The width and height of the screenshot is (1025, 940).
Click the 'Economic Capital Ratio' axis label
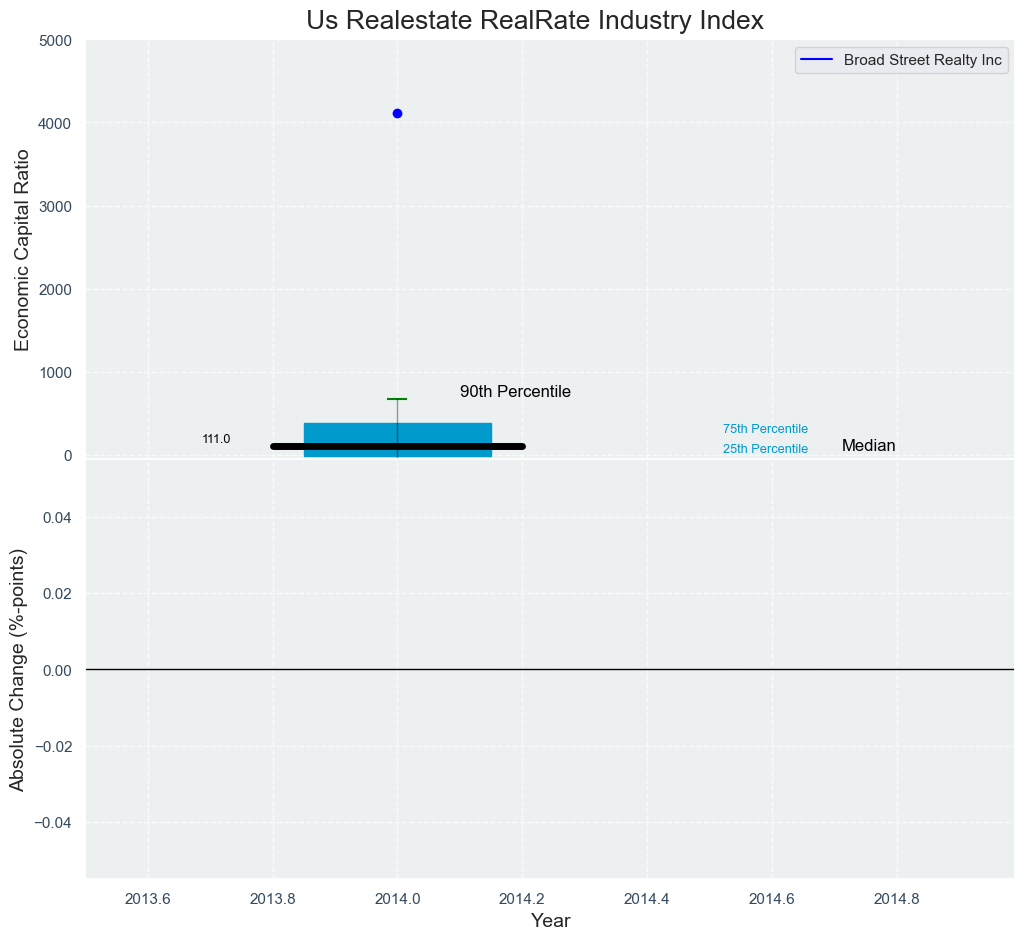[21, 250]
